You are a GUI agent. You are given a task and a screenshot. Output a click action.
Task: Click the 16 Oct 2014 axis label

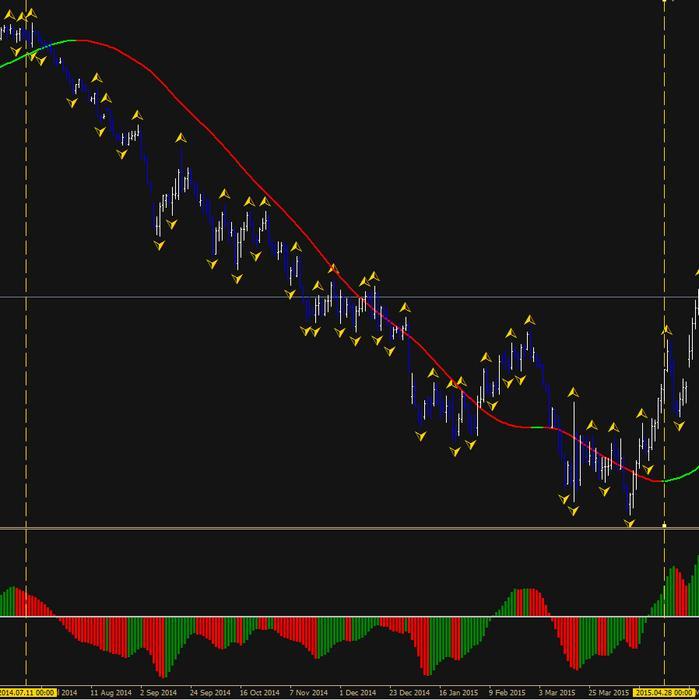[259, 693]
